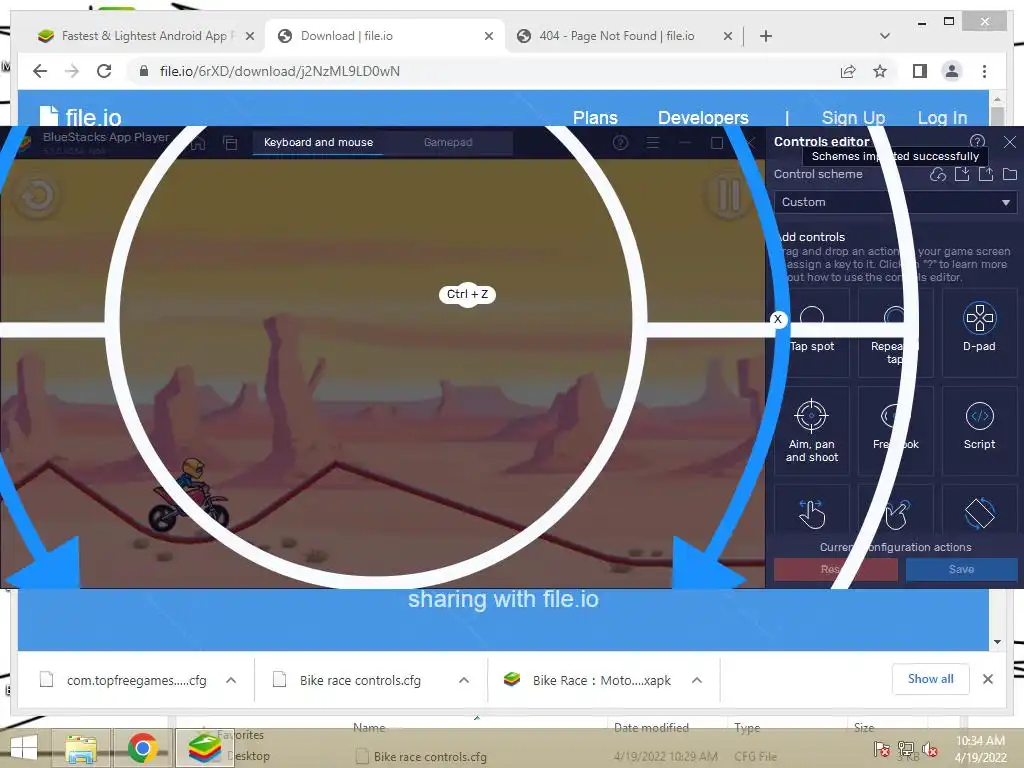This screenshot has height=768, width=1024.
Task: Click the Save button in Controls editor
Action: (x=961, y=569)
